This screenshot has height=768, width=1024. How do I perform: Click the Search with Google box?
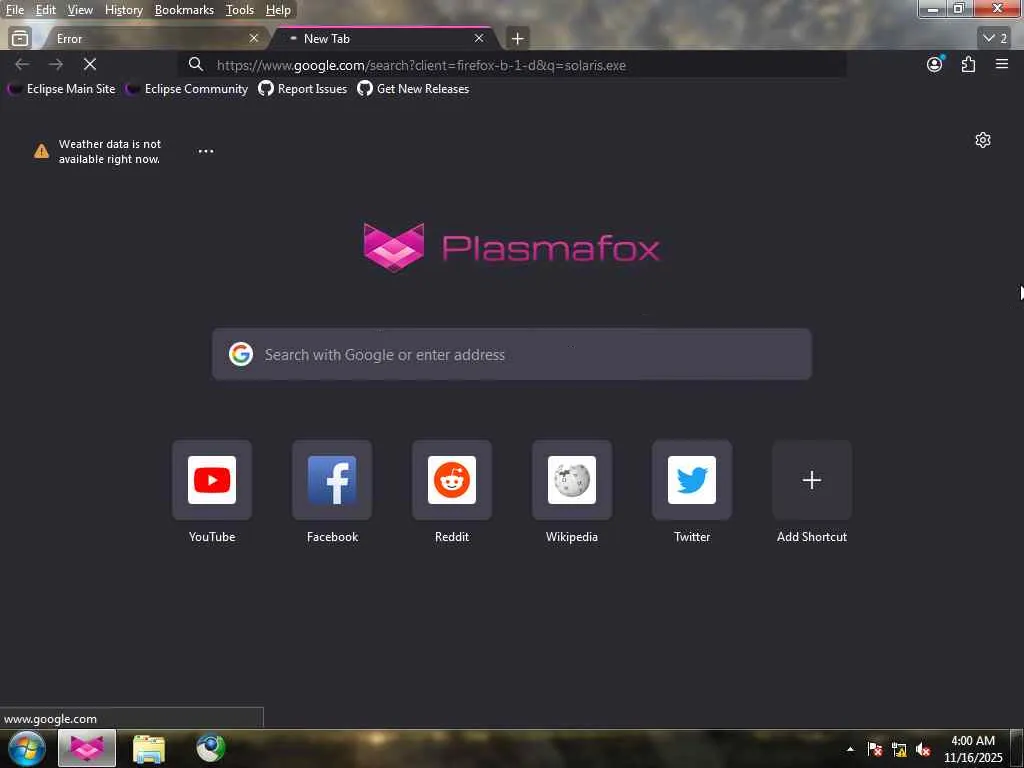coord(511,354)
